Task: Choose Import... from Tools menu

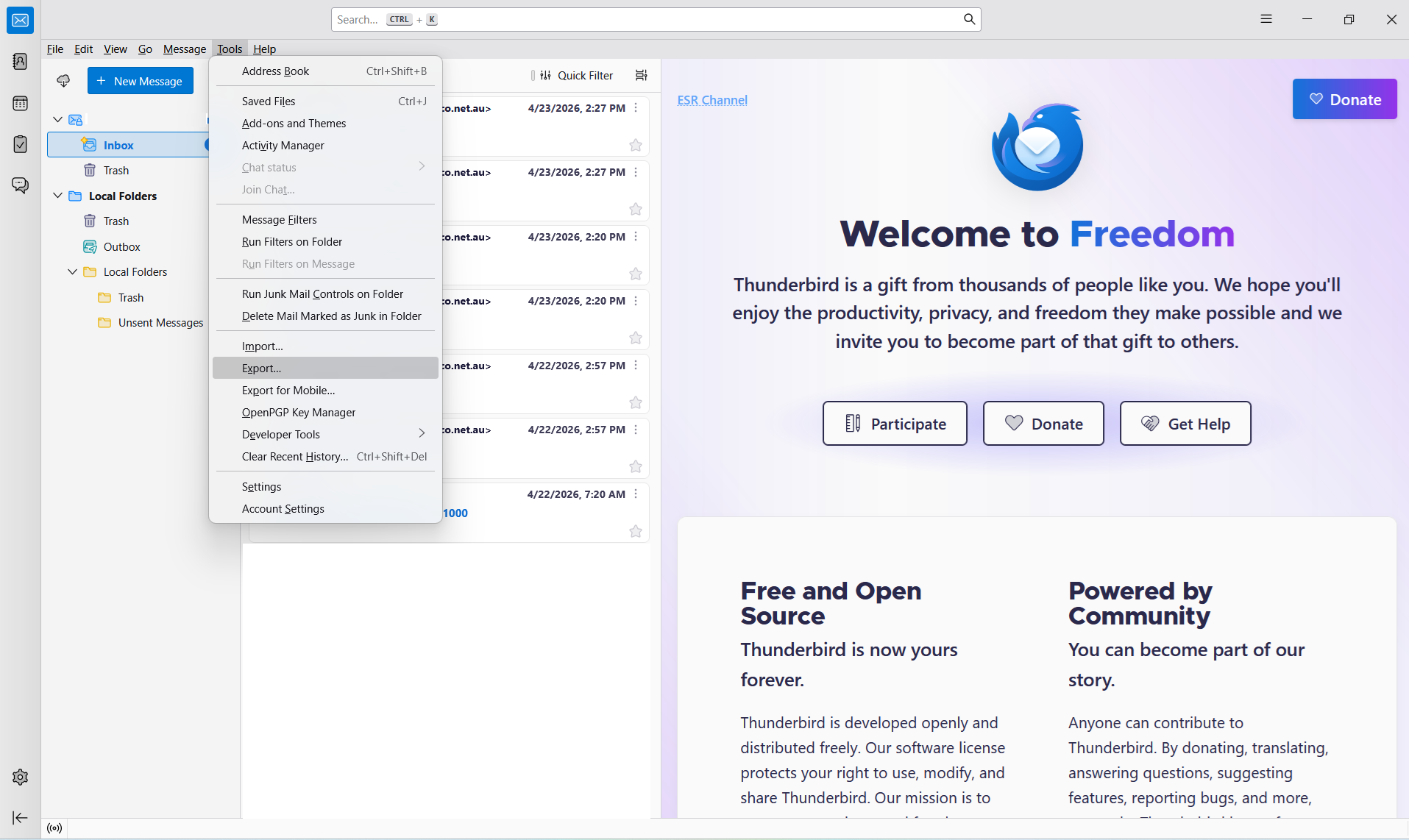Action: click(x=325, y=346)
